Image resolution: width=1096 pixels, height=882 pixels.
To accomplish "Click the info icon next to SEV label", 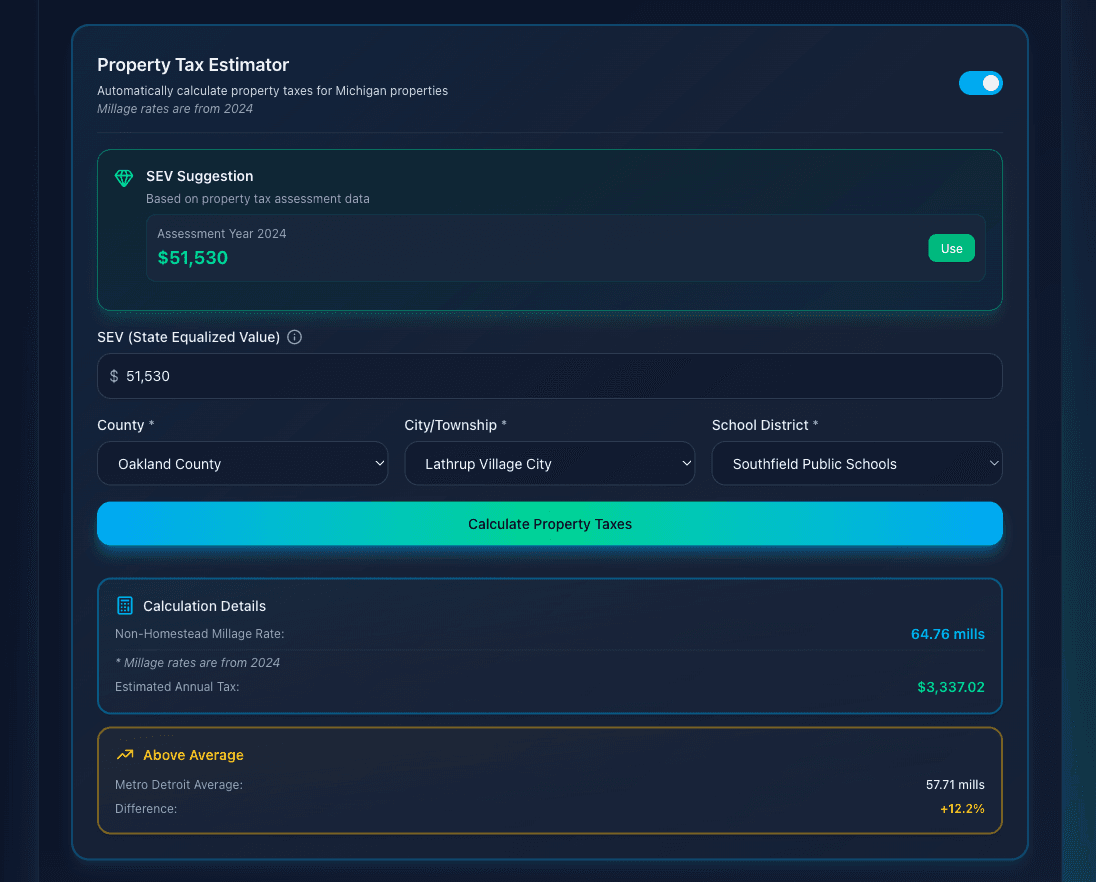I will click(294, 337).
